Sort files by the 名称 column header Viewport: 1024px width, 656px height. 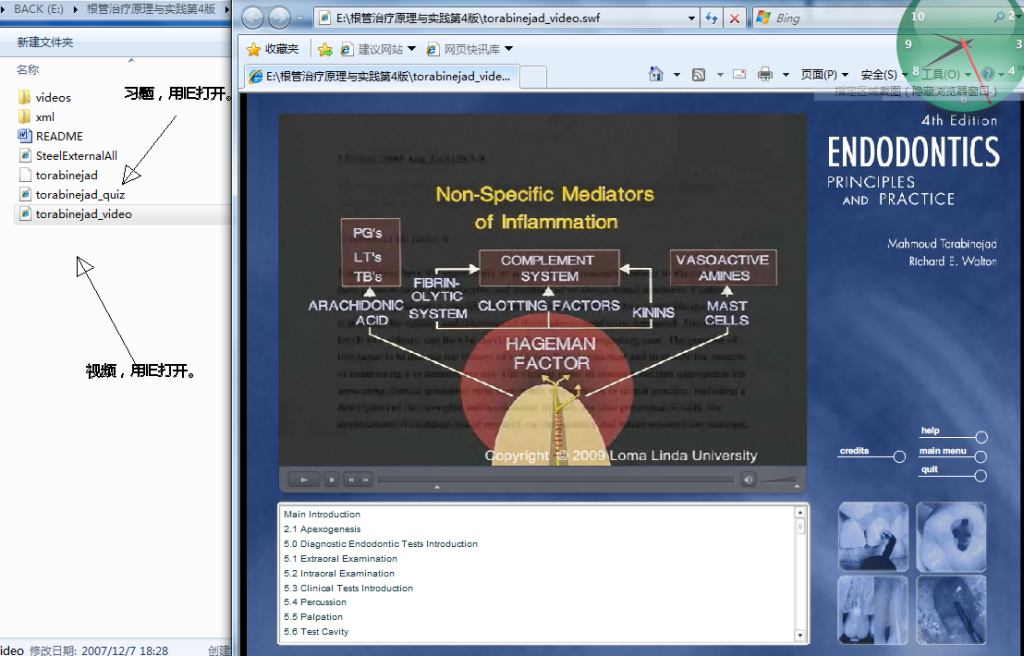tap(28, 70)
